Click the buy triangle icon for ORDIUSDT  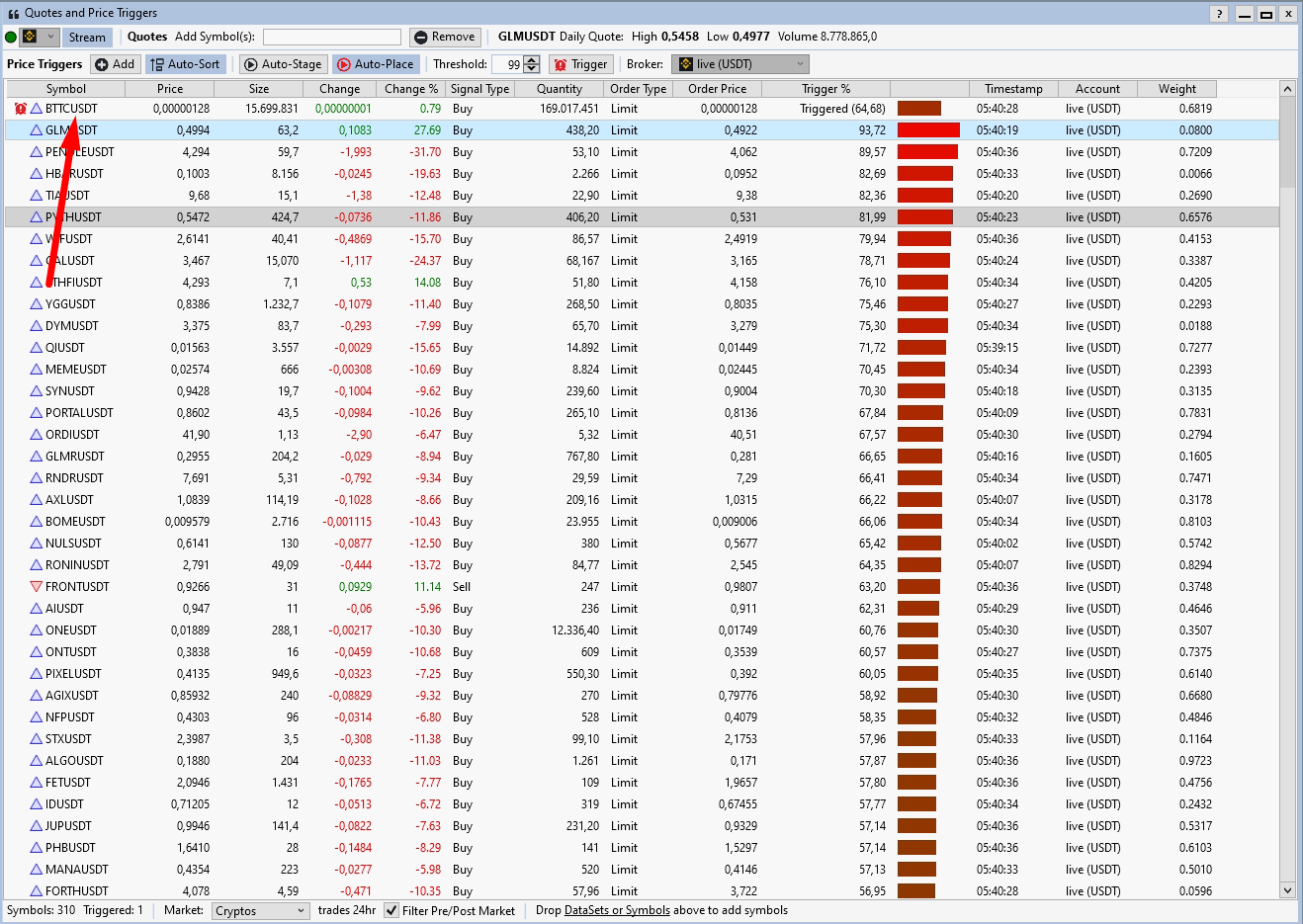[x=37, y=435]
